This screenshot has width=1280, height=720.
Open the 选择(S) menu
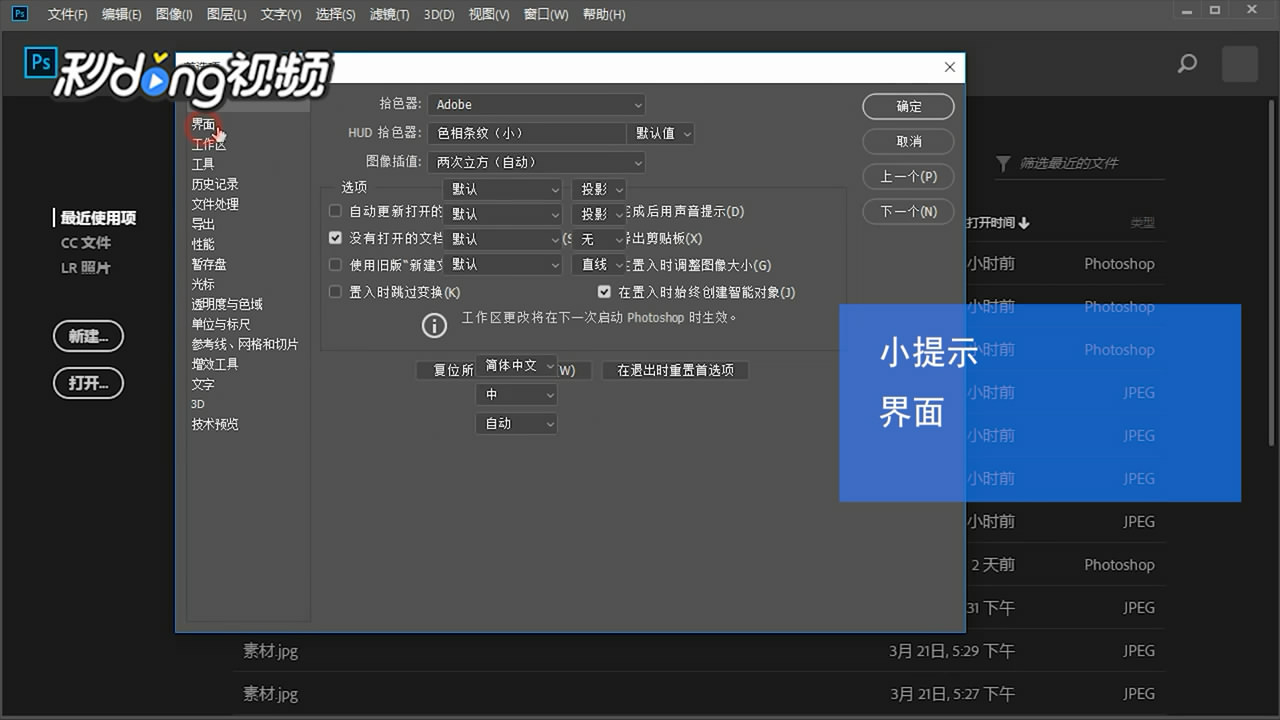coord(335,14)
